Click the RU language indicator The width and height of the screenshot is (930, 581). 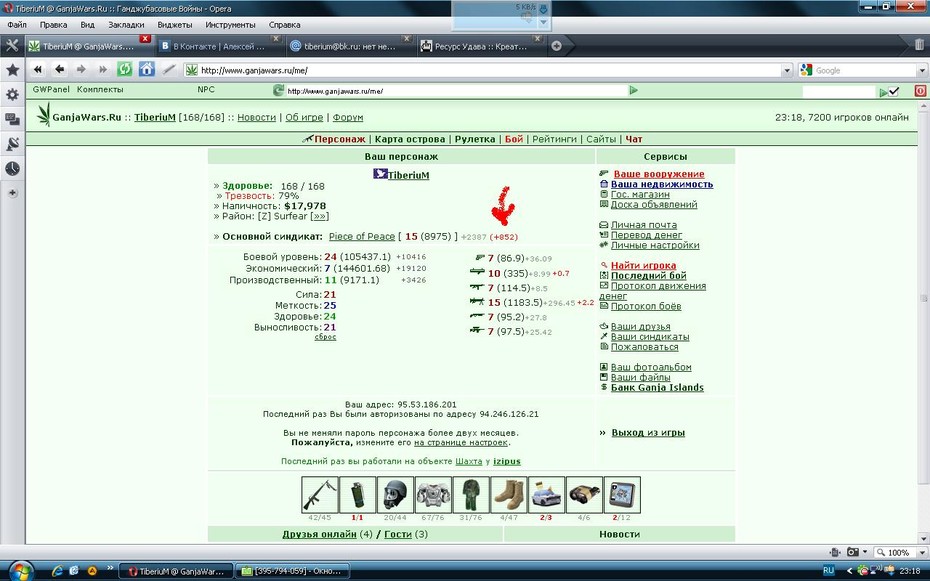(829, 571)
